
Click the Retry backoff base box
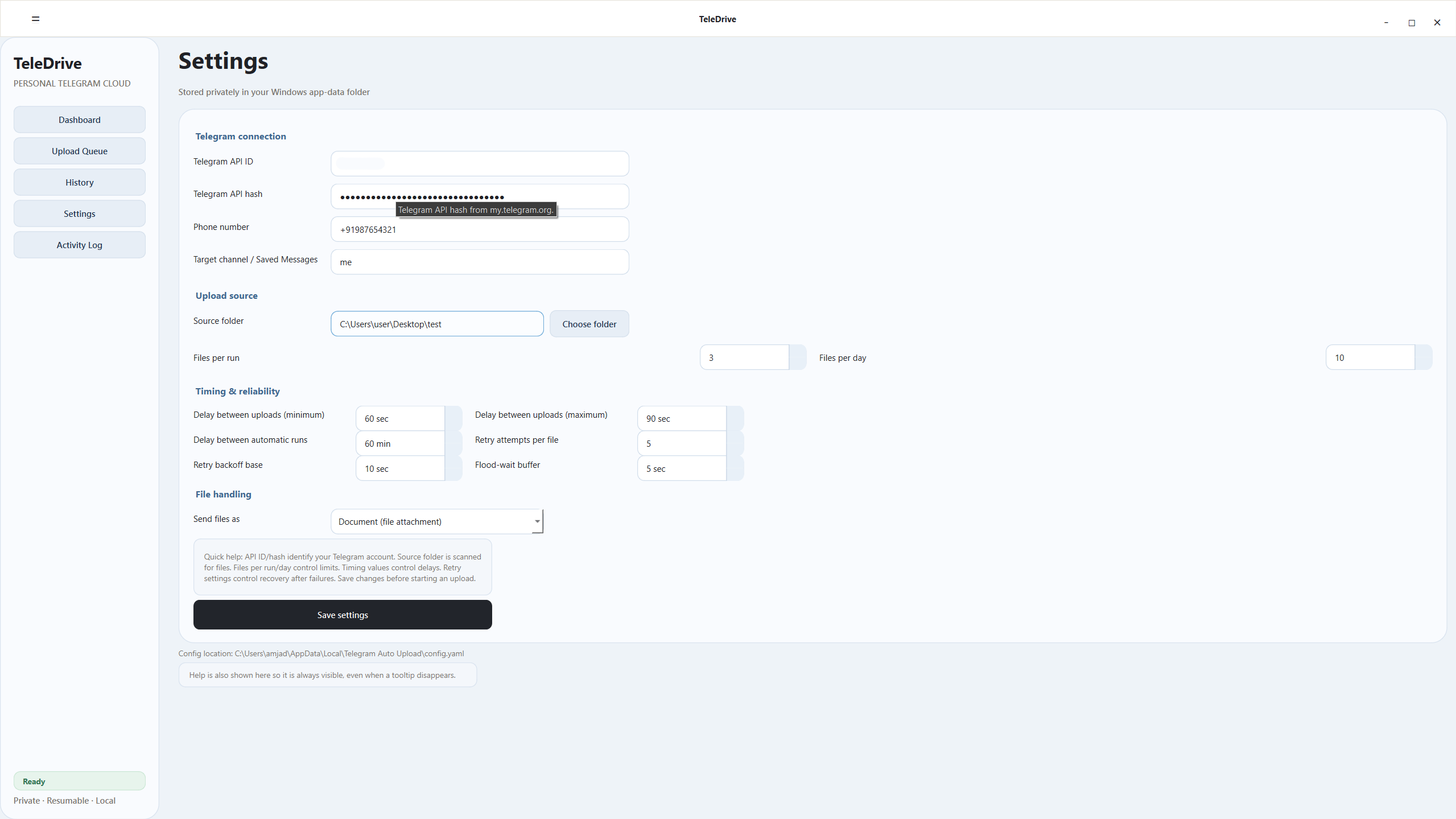pyautogui.click(x=400, y=468)
